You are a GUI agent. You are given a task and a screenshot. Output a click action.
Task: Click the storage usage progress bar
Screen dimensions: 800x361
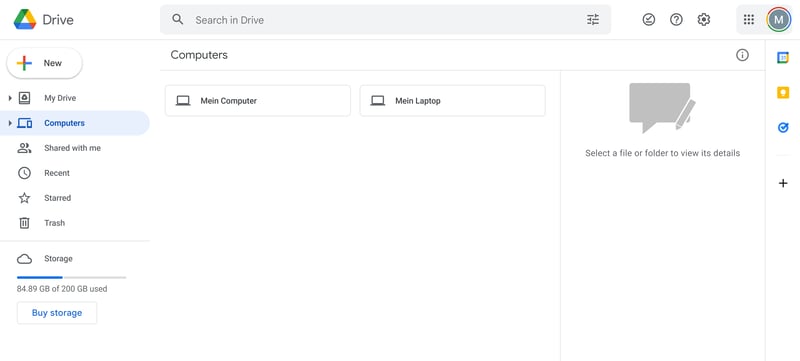71,277
